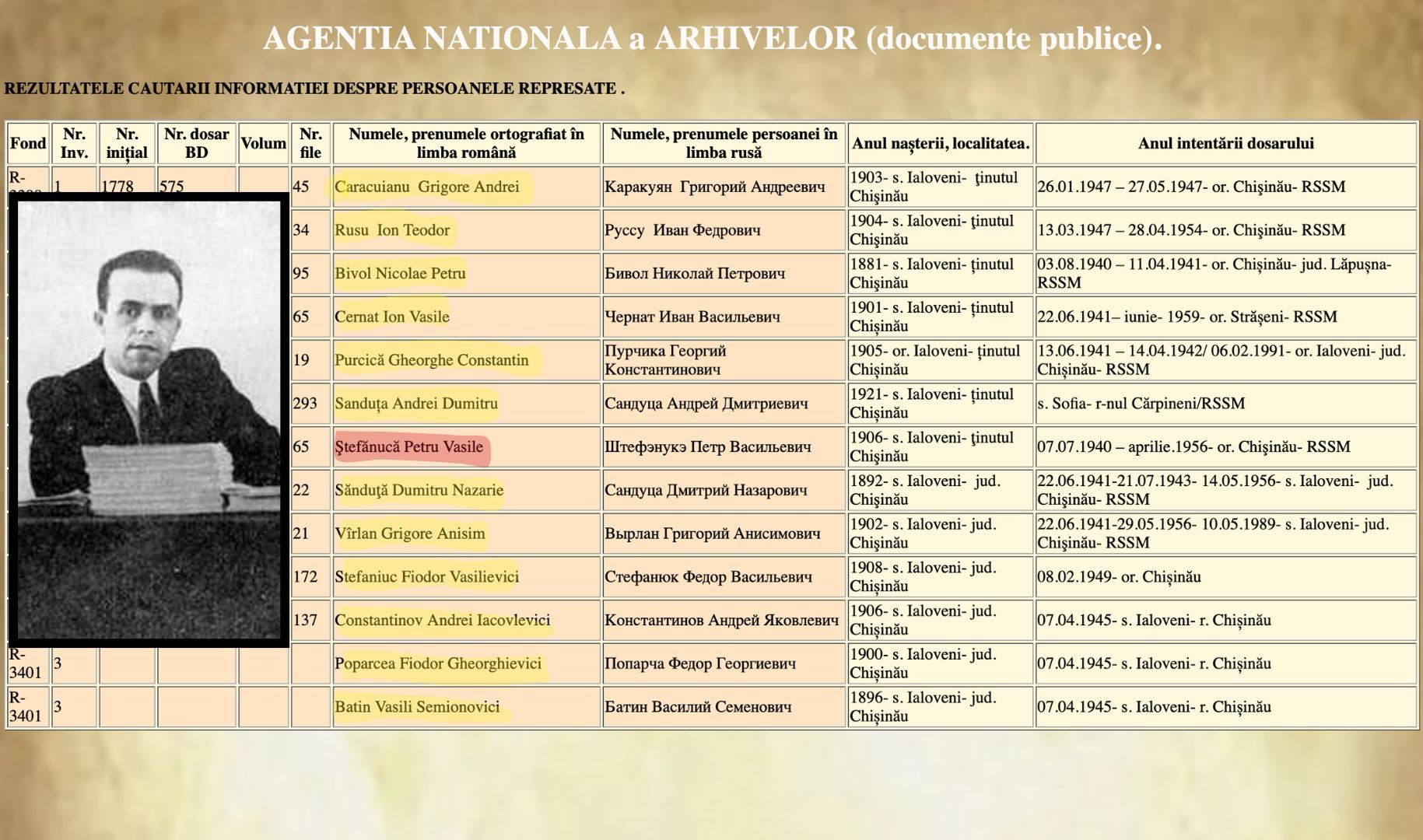The width and height of the screenshot is (1423, 840).
Task: Select name Bivol Nicolae Petru
Action: [400, 274]
